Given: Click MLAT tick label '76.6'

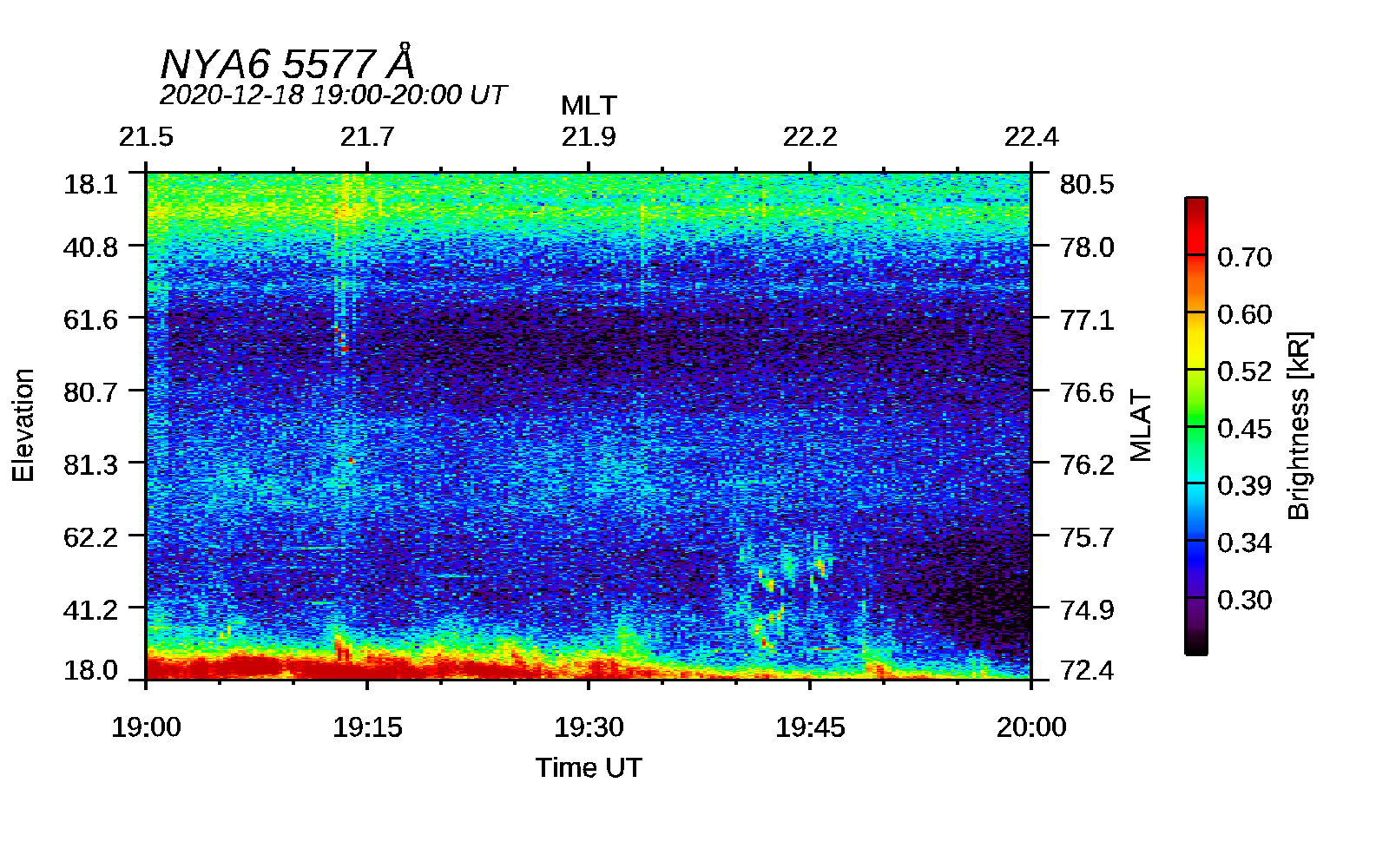Looking at the screenshot, I should (x=1087, y=392).
